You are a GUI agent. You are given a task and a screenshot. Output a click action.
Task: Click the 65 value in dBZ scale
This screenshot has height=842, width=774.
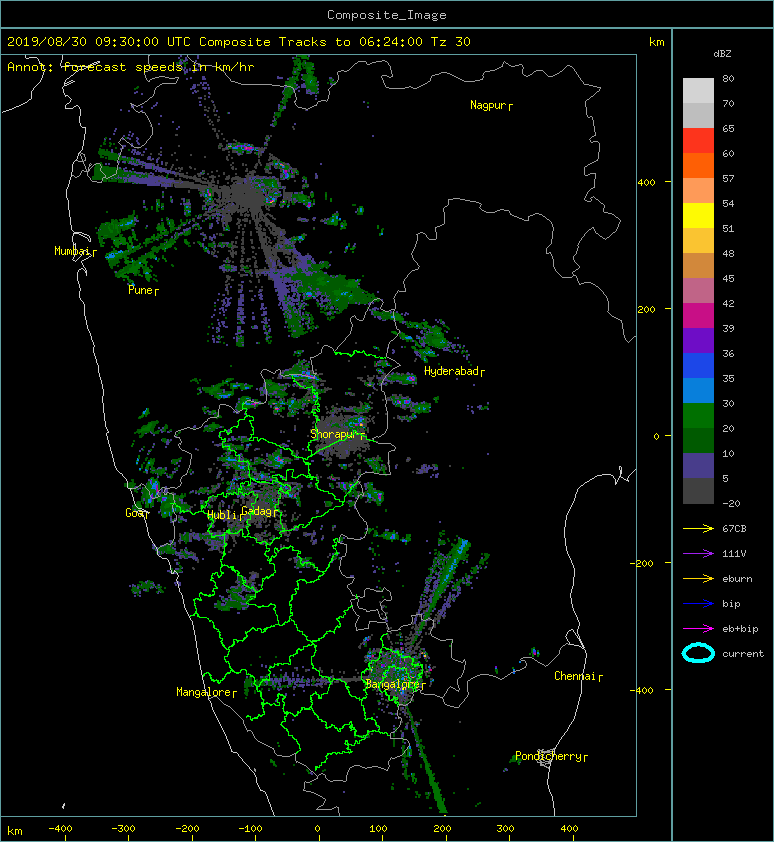pos(728,128)
